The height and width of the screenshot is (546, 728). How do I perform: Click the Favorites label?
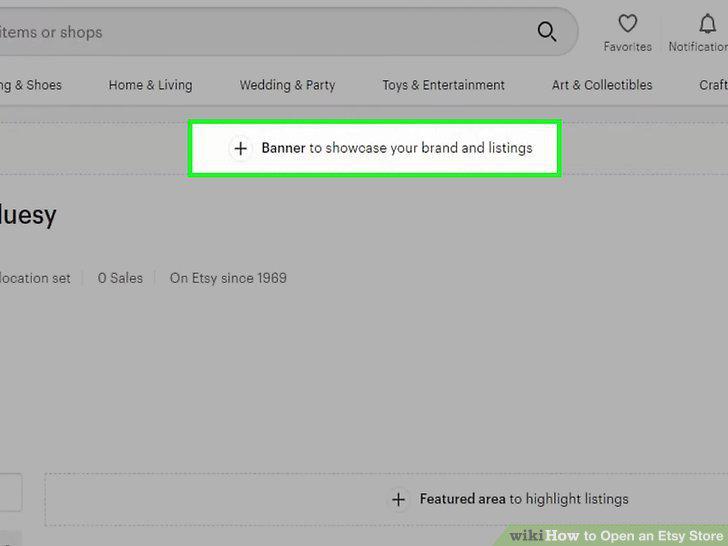coord(627,47)
